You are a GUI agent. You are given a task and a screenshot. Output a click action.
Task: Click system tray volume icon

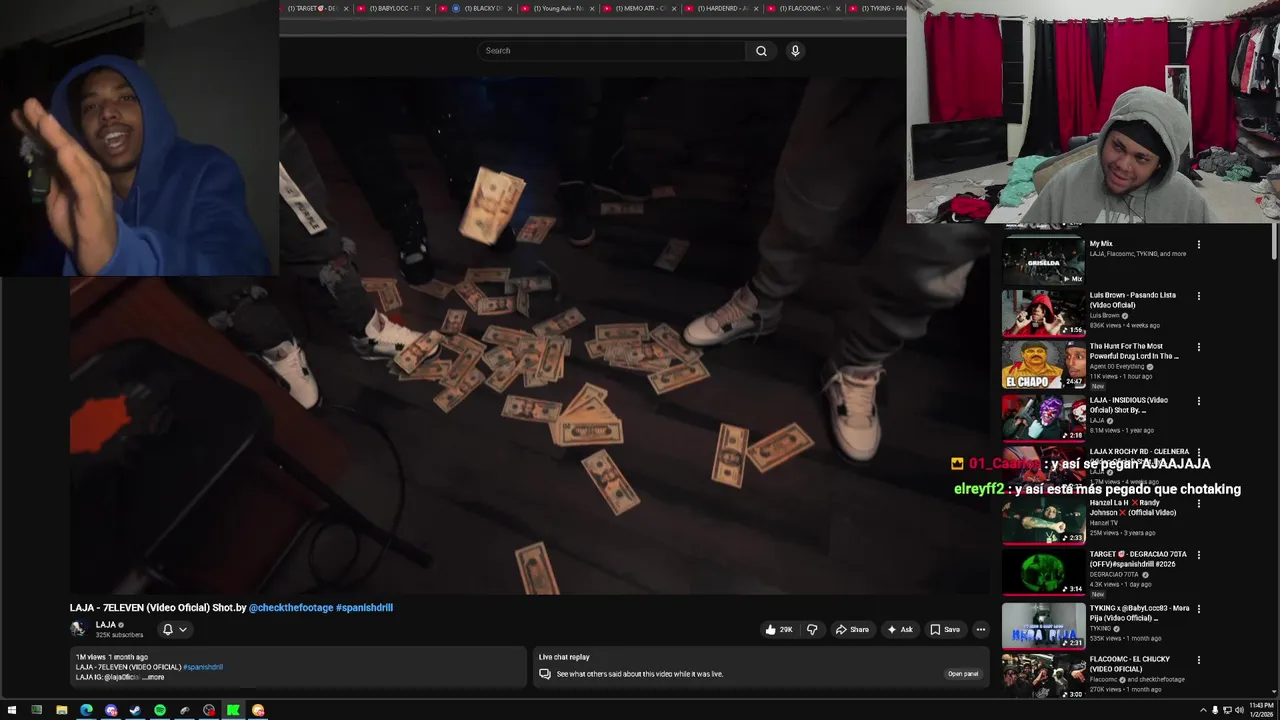click(x=1239, y=710)
